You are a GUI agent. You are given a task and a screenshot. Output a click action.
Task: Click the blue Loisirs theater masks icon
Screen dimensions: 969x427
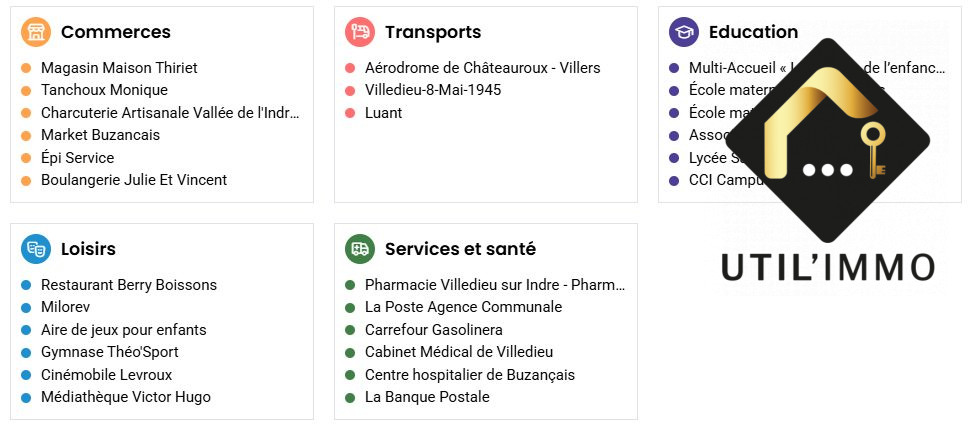[36, 249]
